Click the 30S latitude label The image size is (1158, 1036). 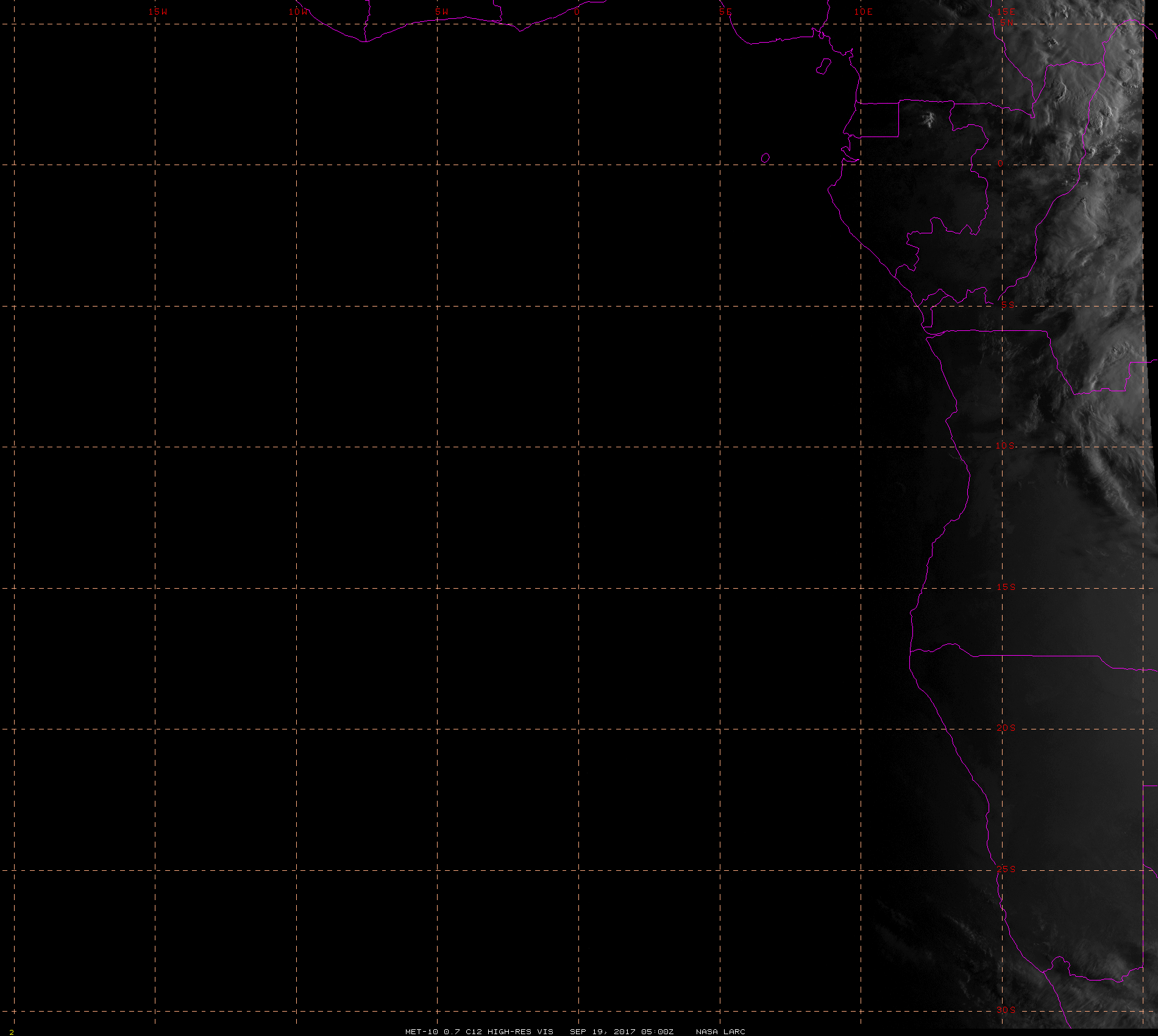[x=1006, y=1010]
